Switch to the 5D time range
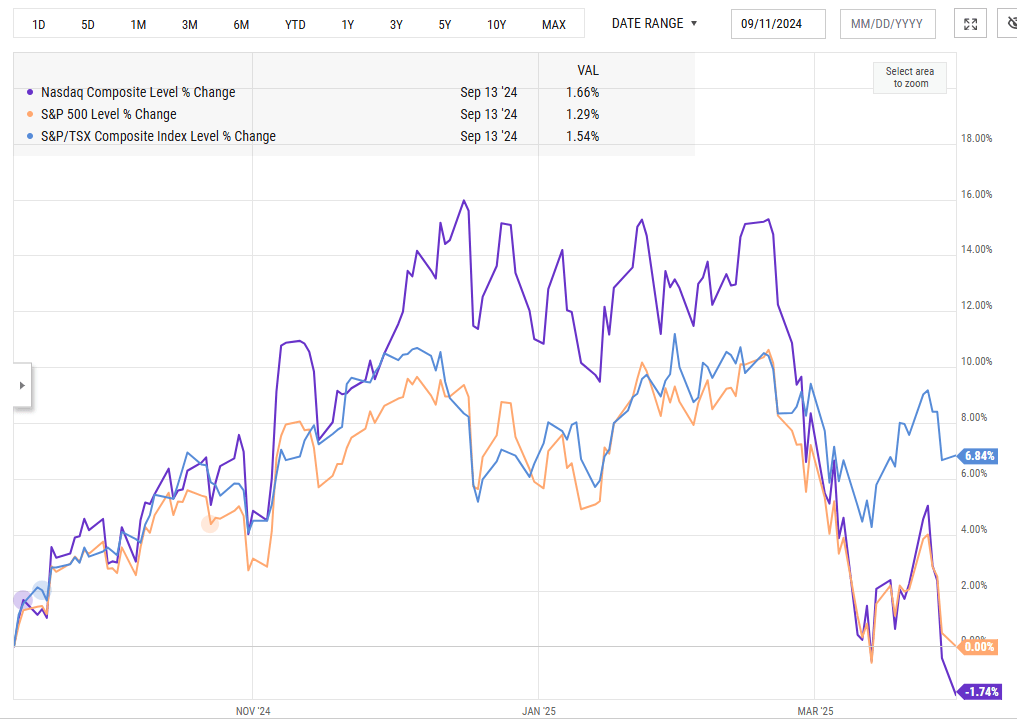This screenshot has width=1017, height=722. tap(88, 24)
